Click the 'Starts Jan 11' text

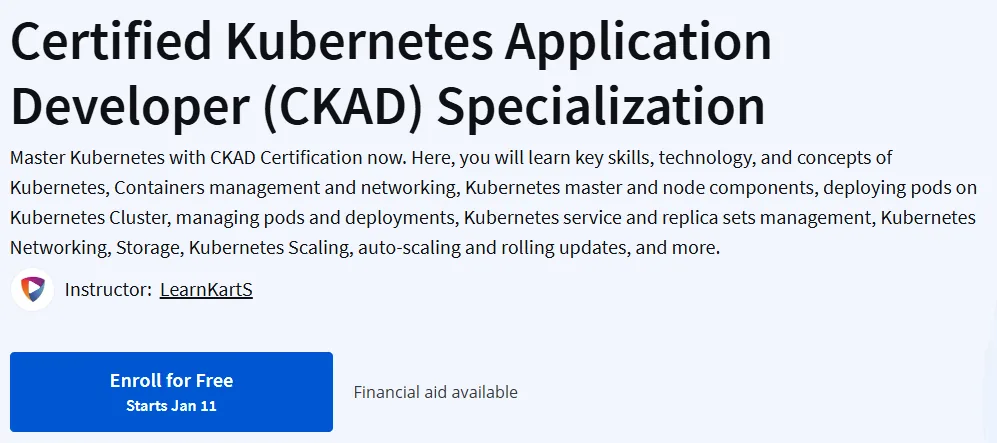[171, 406]
